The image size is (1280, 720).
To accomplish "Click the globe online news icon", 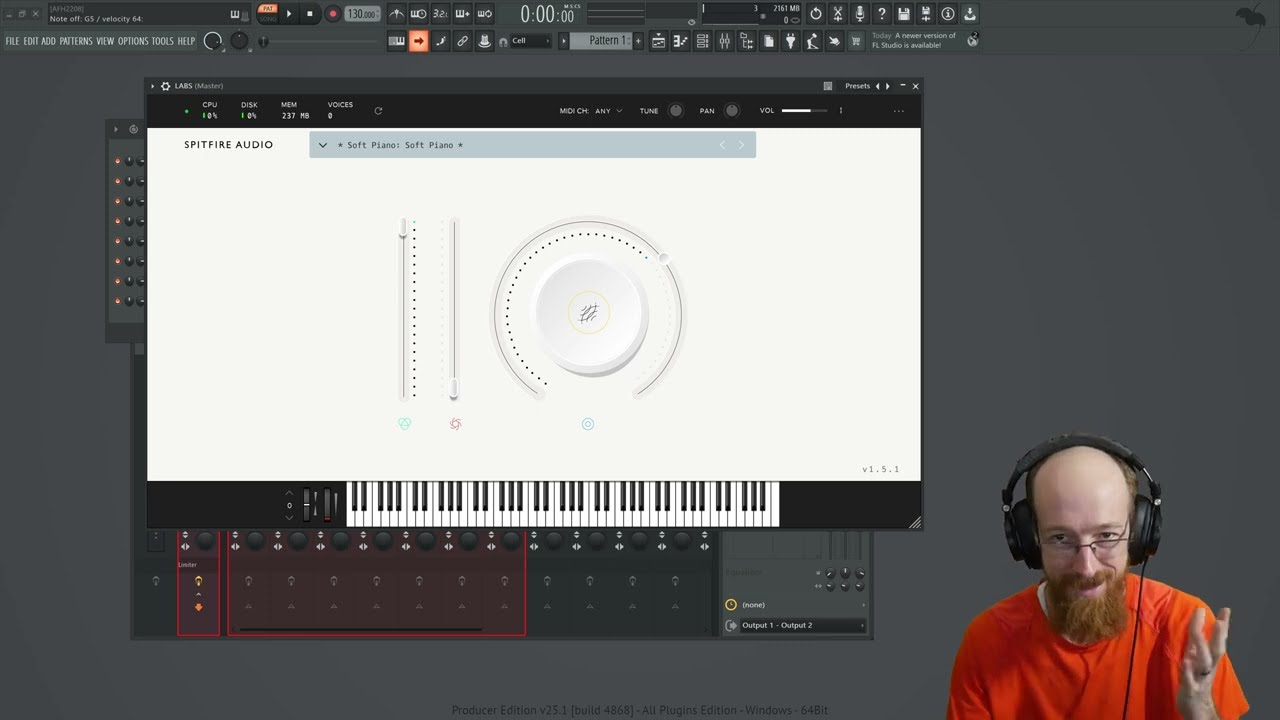I will tap(972, 40).
